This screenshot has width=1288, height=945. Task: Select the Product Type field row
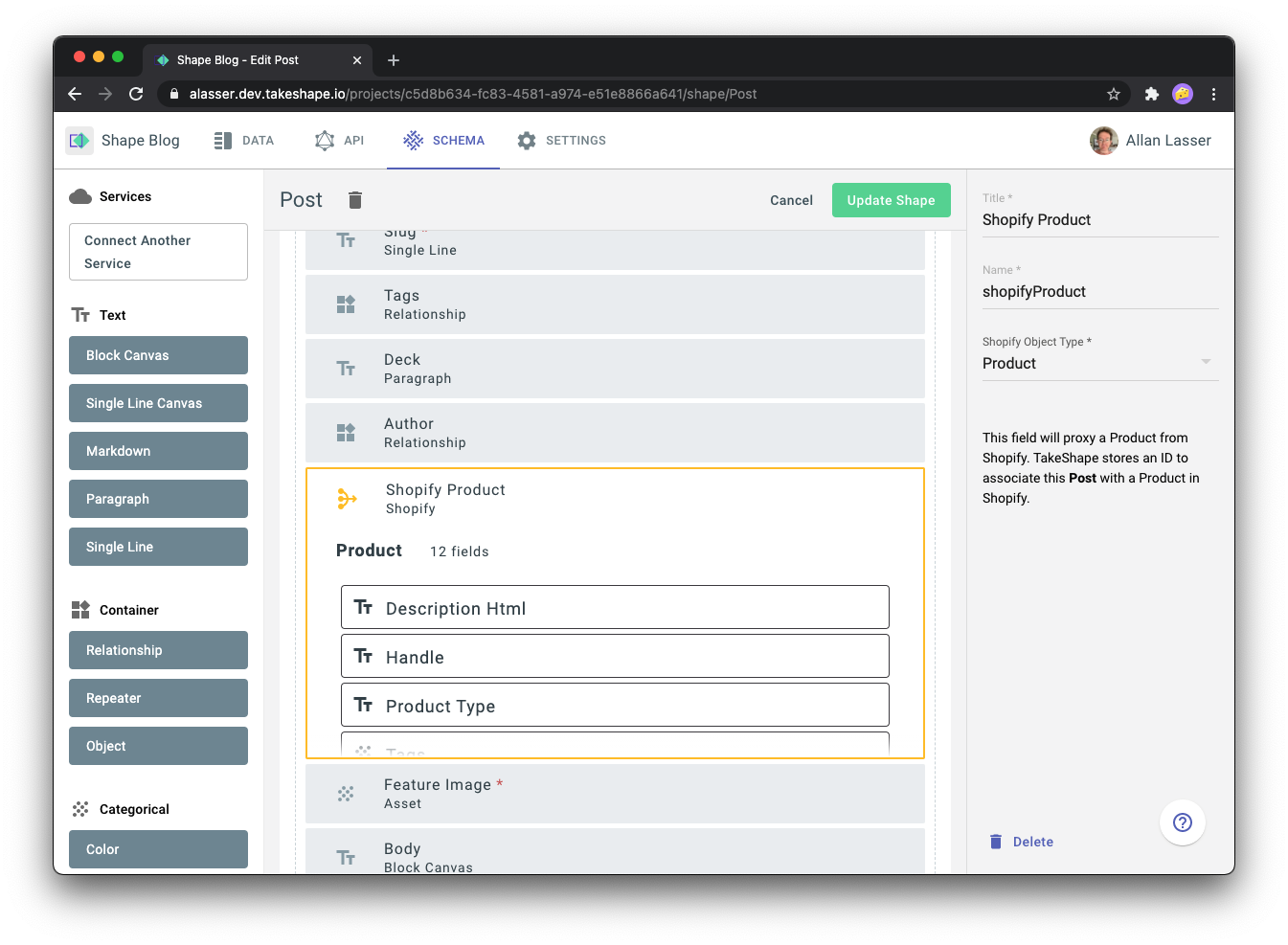615,705
